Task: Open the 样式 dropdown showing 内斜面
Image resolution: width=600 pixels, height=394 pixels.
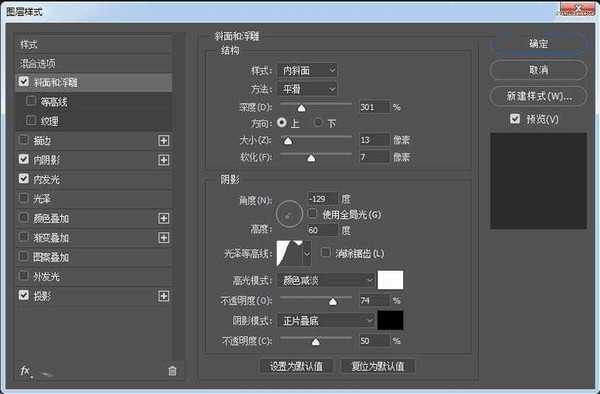Action: tap(307, 70)
